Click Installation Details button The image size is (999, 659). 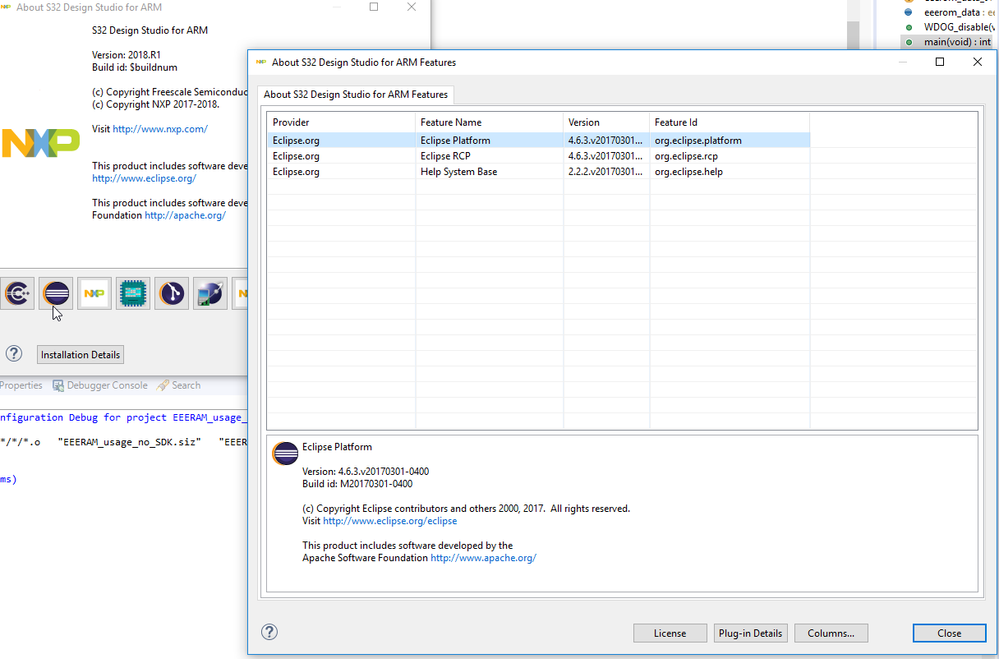click(x=80, y=354)
